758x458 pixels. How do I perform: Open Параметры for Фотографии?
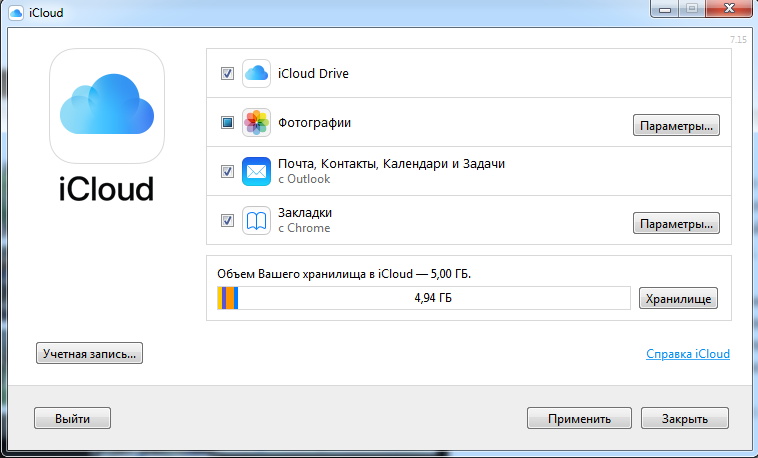676,125
